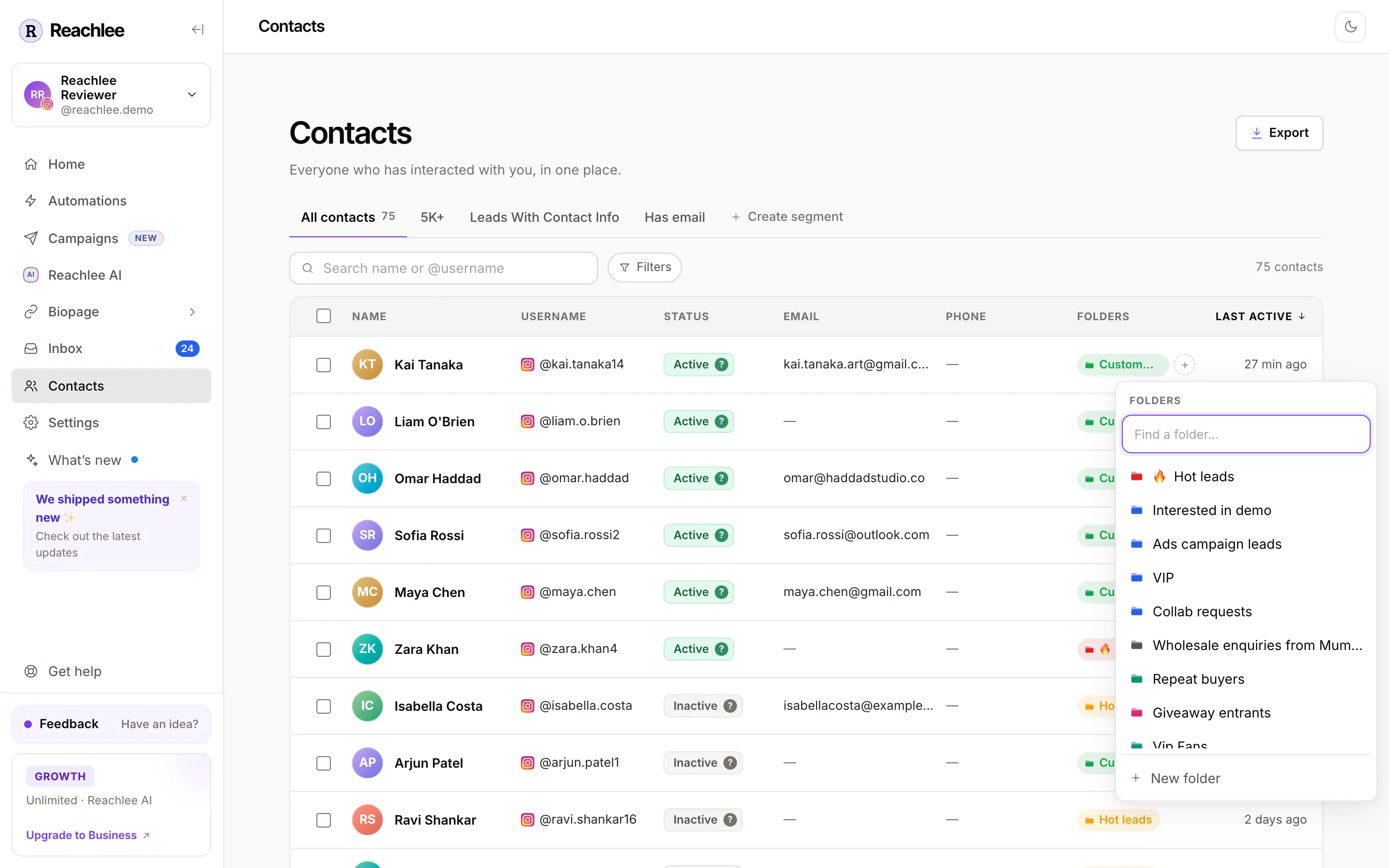Choose Hot leads in the folders popup
This screenshot has height=868, width=1389.
tap(1245, 476)
